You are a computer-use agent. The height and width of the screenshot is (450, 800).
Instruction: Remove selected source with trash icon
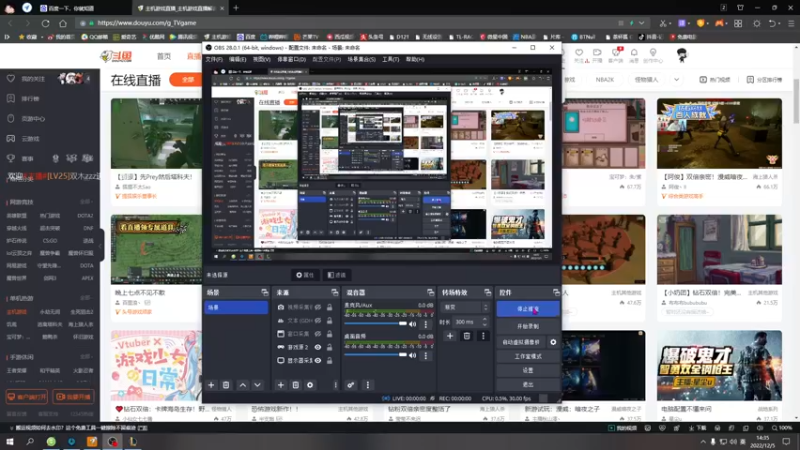point(295,385)
